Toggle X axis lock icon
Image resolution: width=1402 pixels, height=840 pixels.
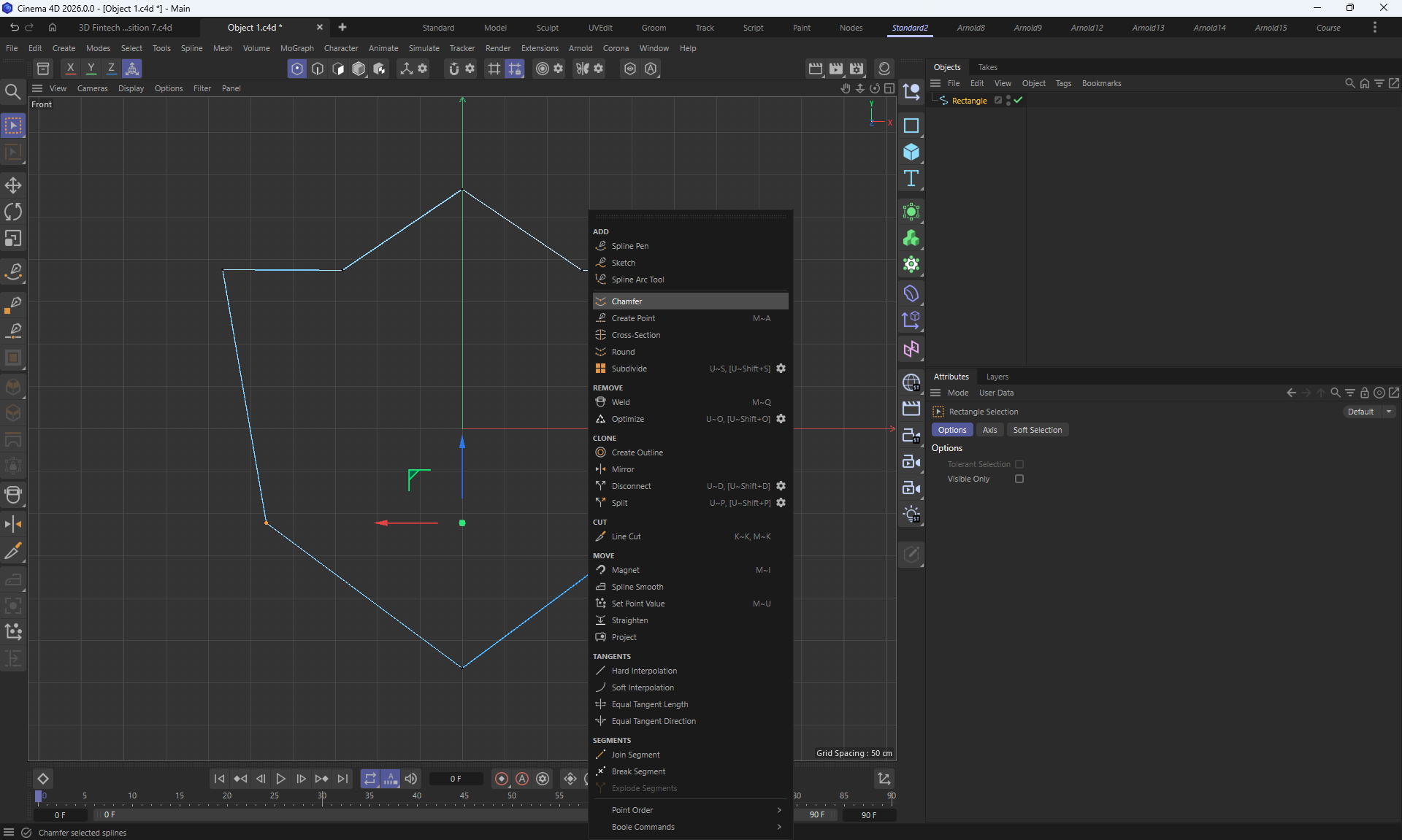[70, 69]
